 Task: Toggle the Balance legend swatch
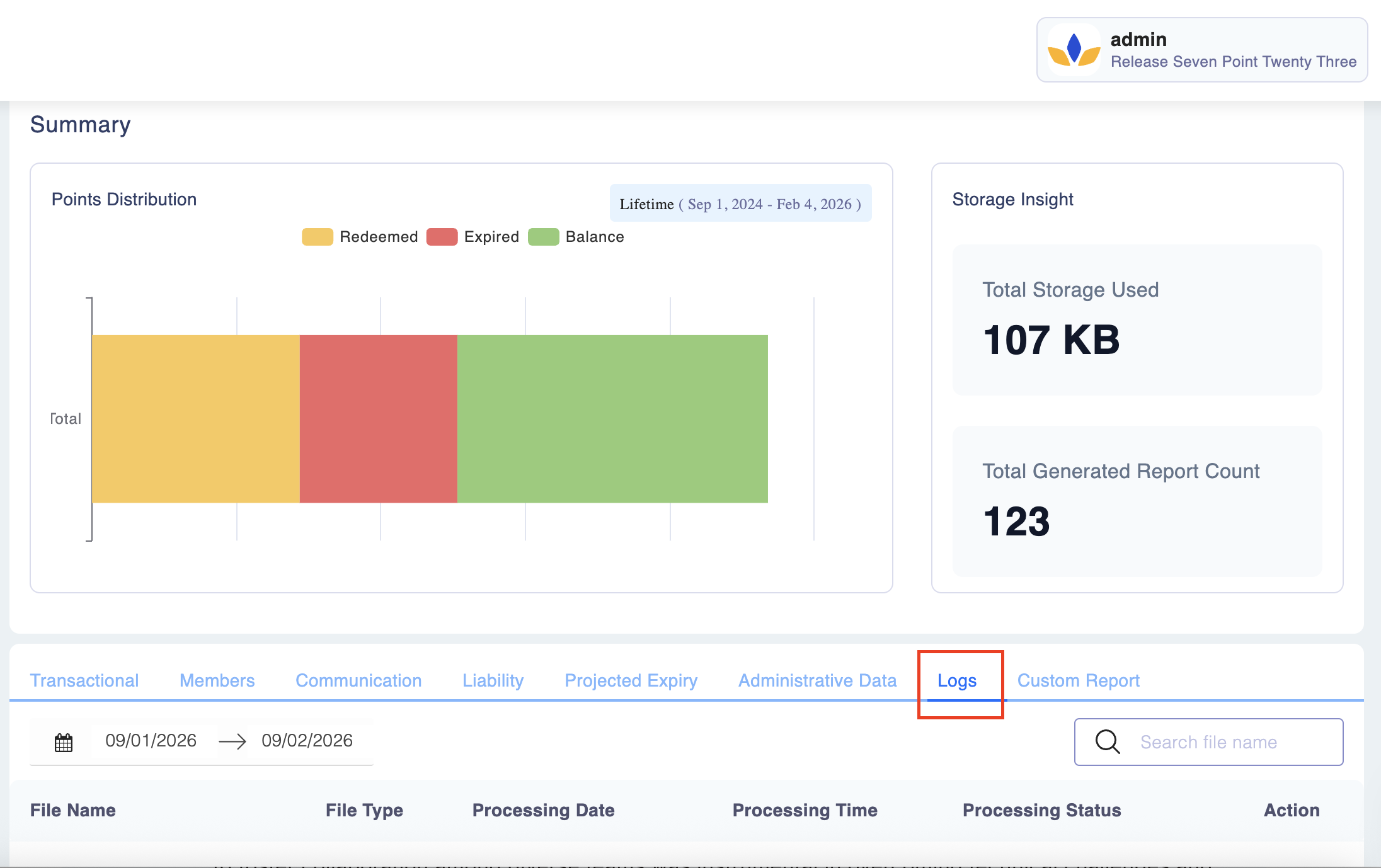tap(543, 237)
